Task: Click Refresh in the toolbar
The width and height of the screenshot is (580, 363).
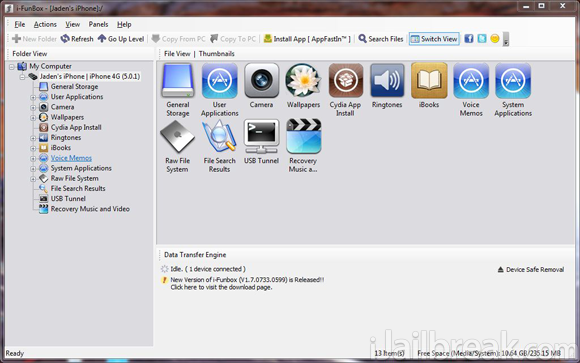Action: click(x=77, y=39)
